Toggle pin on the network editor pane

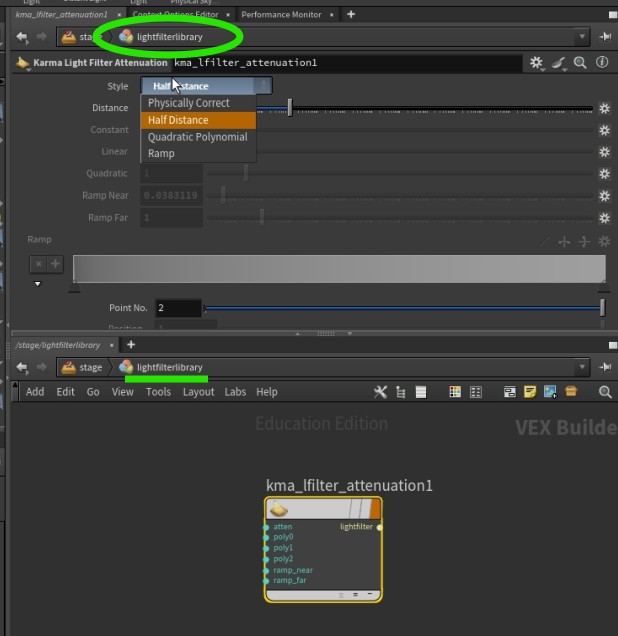click(x=605, y=367)
